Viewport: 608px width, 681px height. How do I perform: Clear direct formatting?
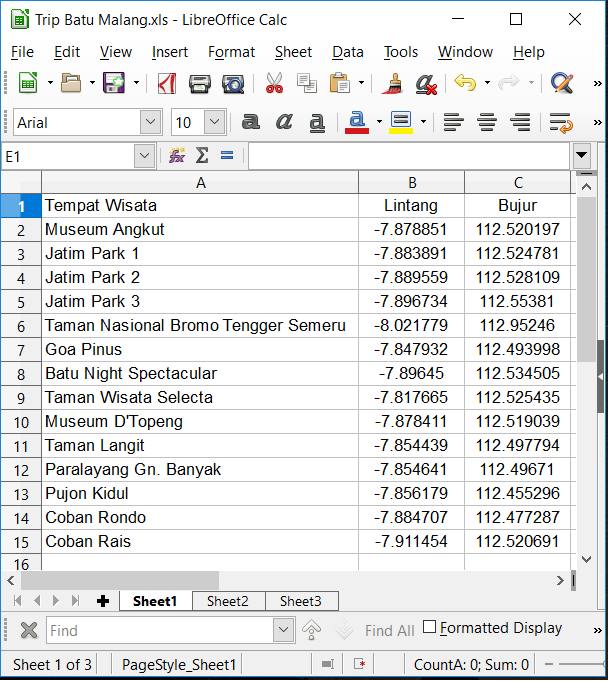click(x=426, y=83)
